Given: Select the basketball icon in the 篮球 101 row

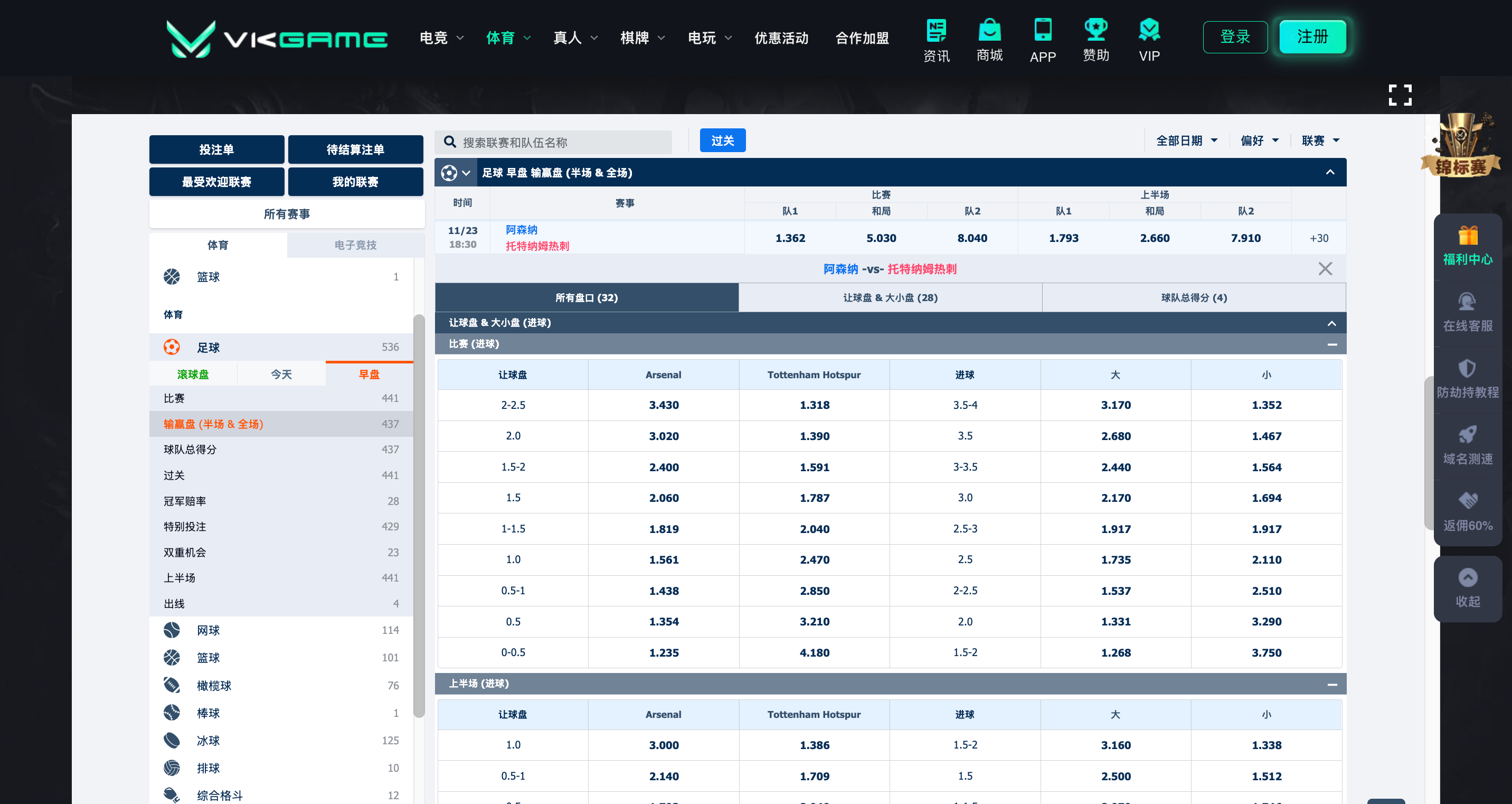Looking at the screenshot, I should coord(172,658).
